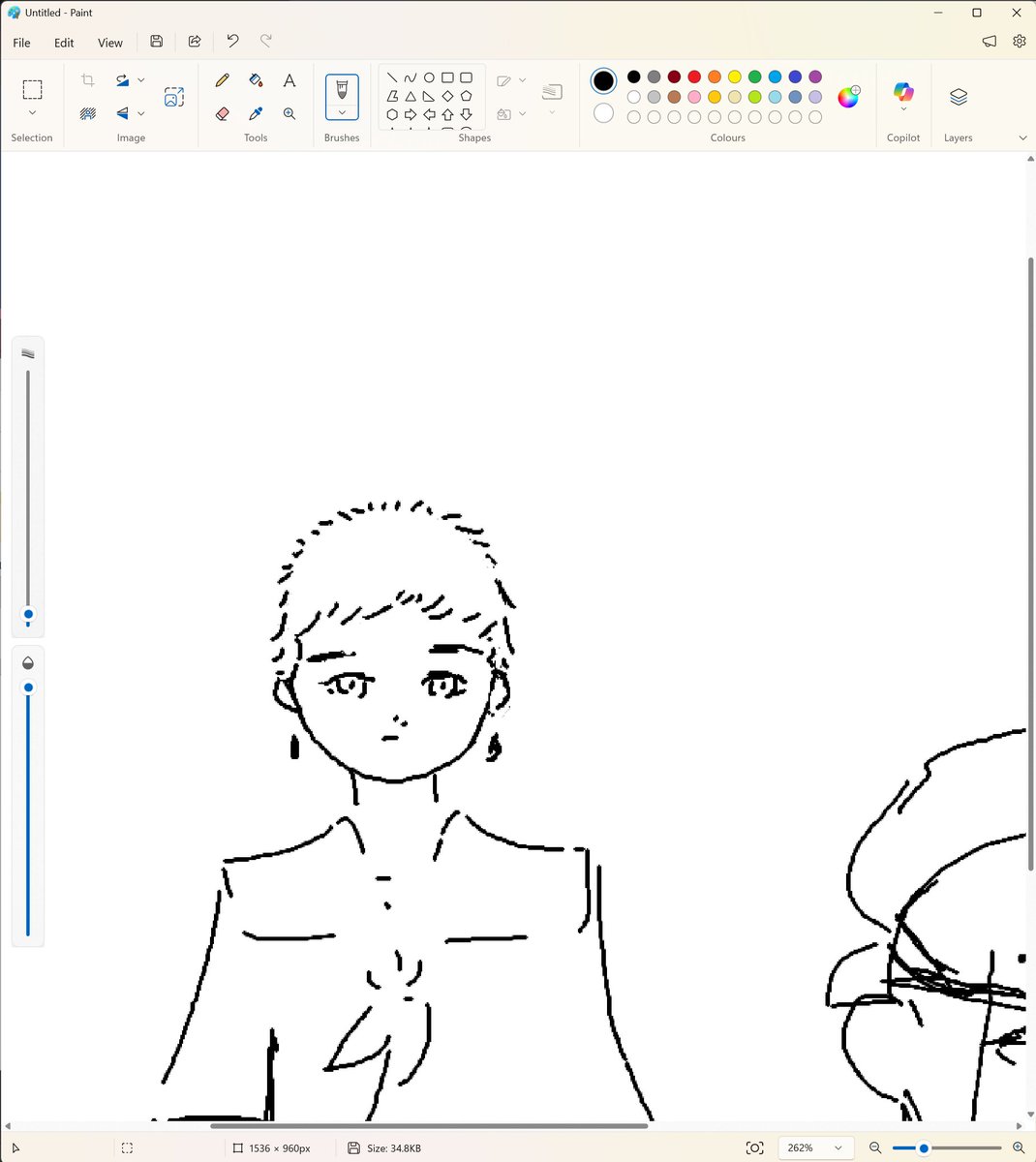
Task: Select the Hexagon shape
Action: 392,114
